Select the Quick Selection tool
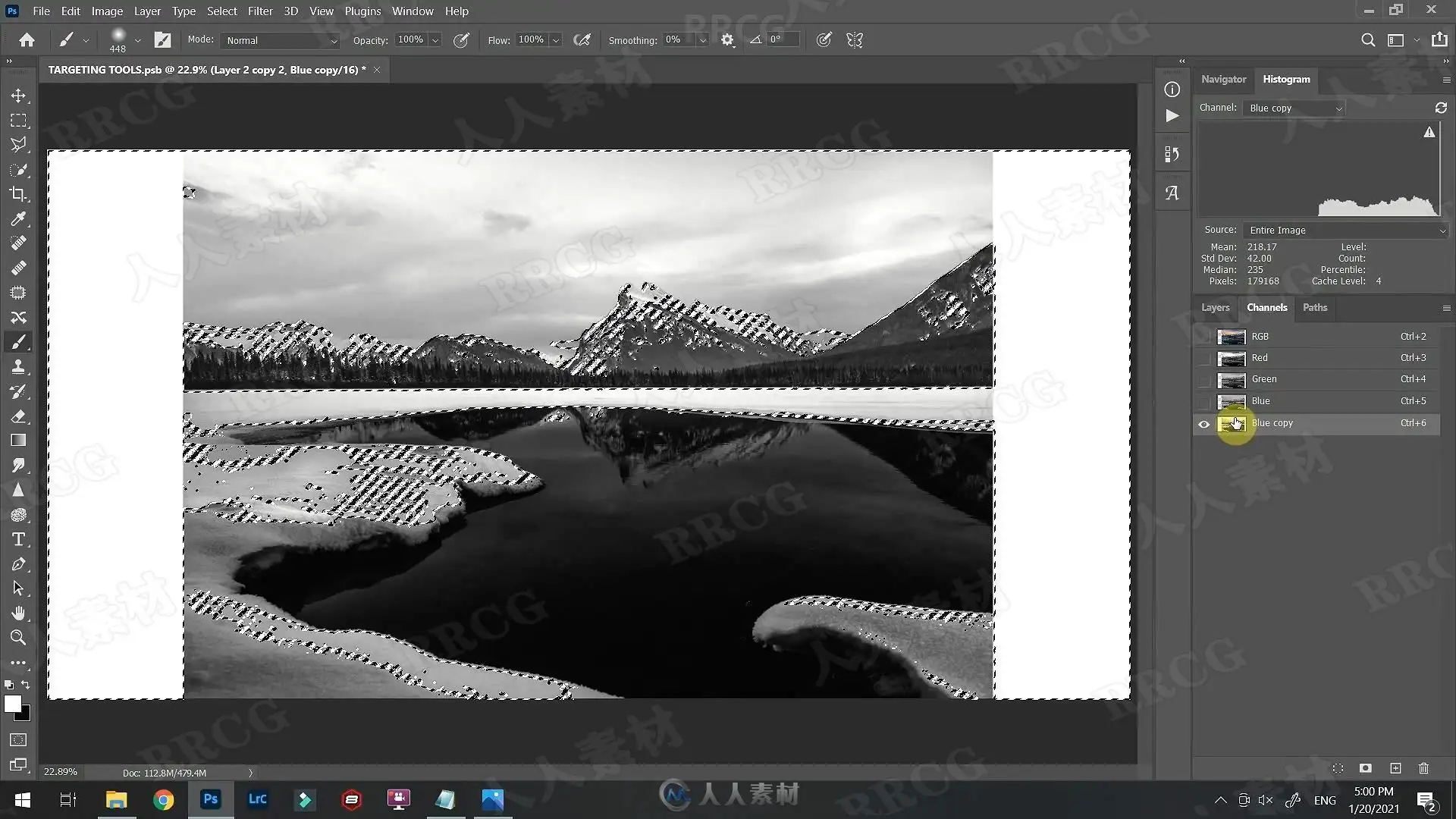The image size is (1456, 819). click(x=18, y=170)
